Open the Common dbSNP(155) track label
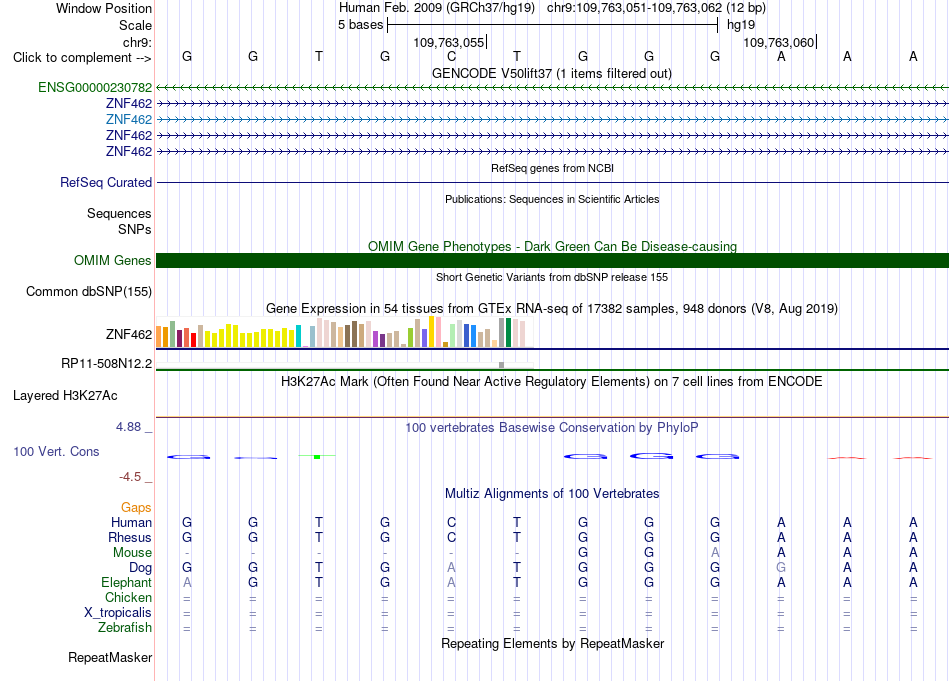This screenshot has height=681, width=950. 89,291
